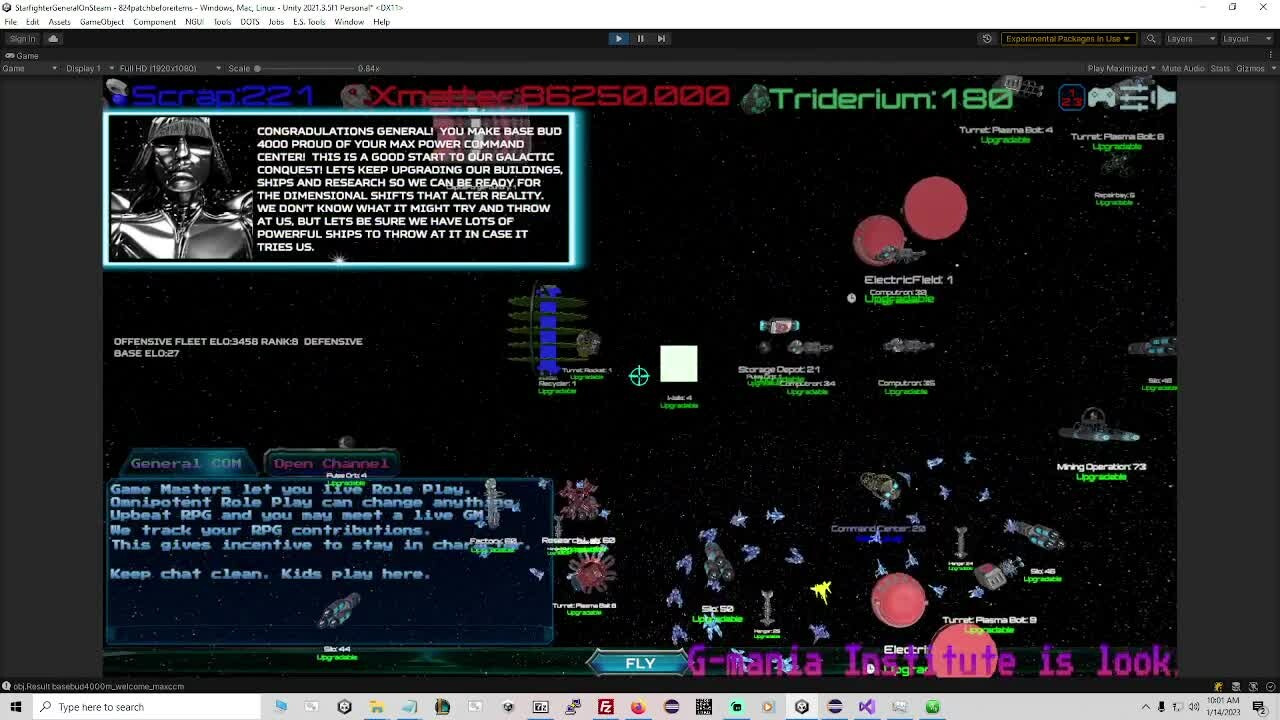
Task: Open the settings sliders icon in game HUD
Action: [1134, 97]
